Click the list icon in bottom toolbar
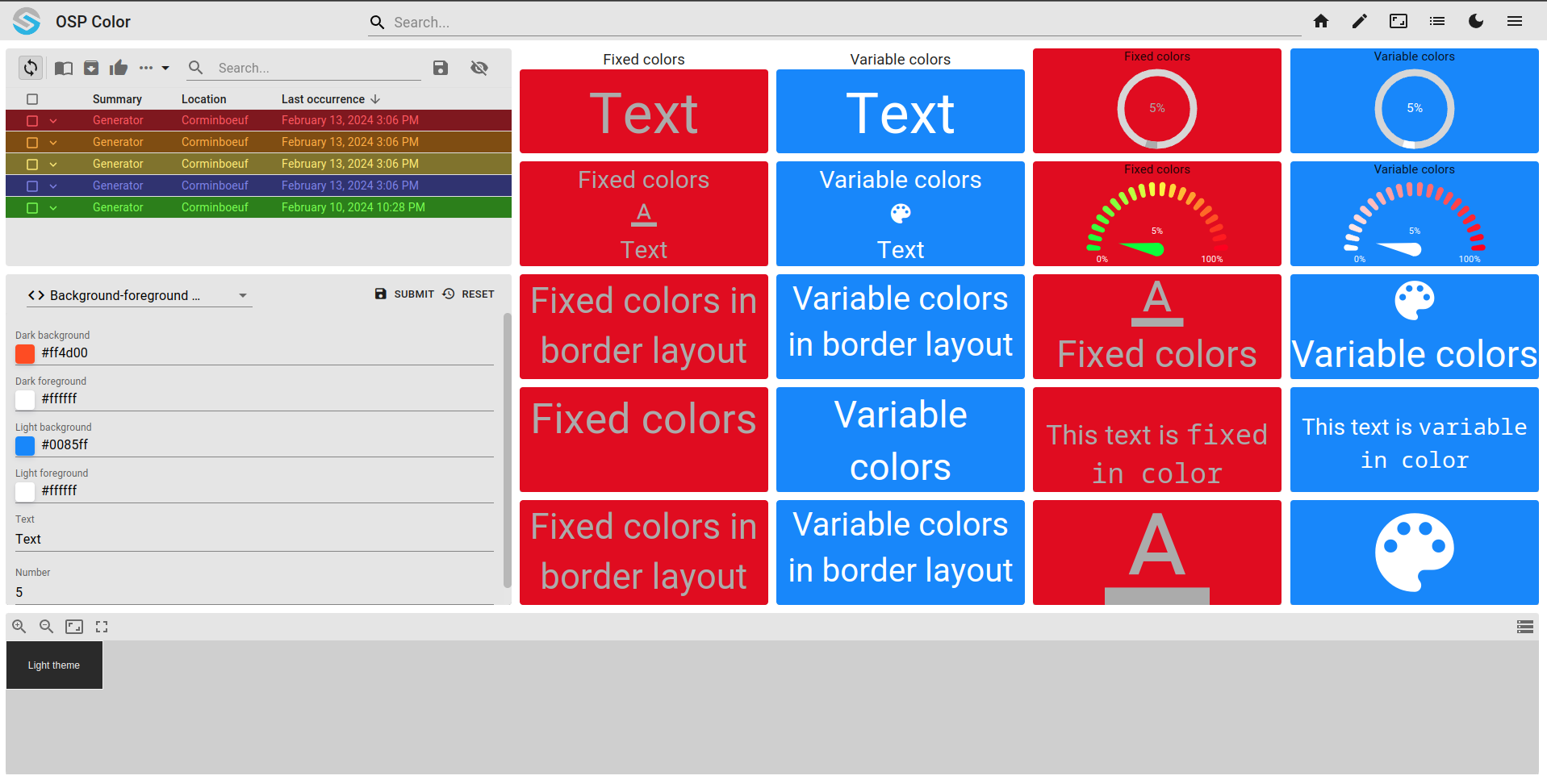Image resolution: width=1547 pixels, height=784 pixels. tap(1524, 627)
